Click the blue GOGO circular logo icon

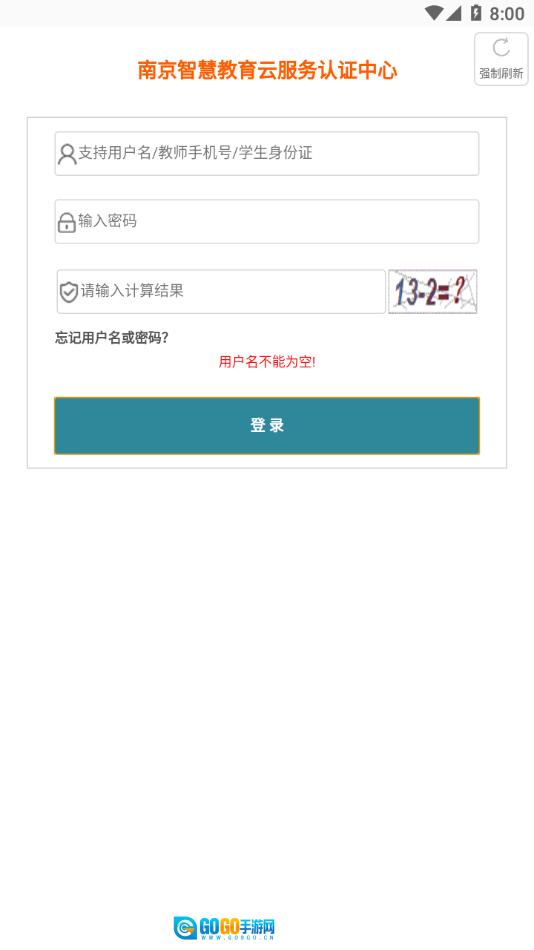(185, 927)
